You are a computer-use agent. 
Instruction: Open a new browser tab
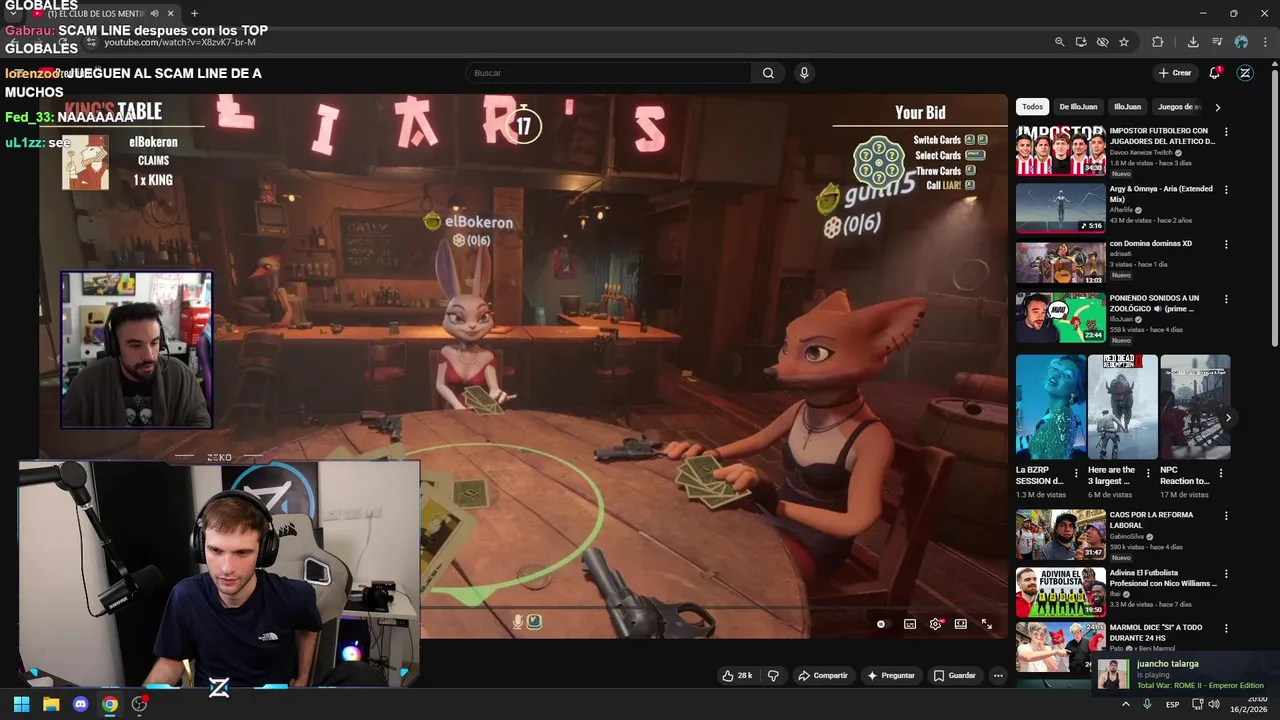(x=194, y=14)
